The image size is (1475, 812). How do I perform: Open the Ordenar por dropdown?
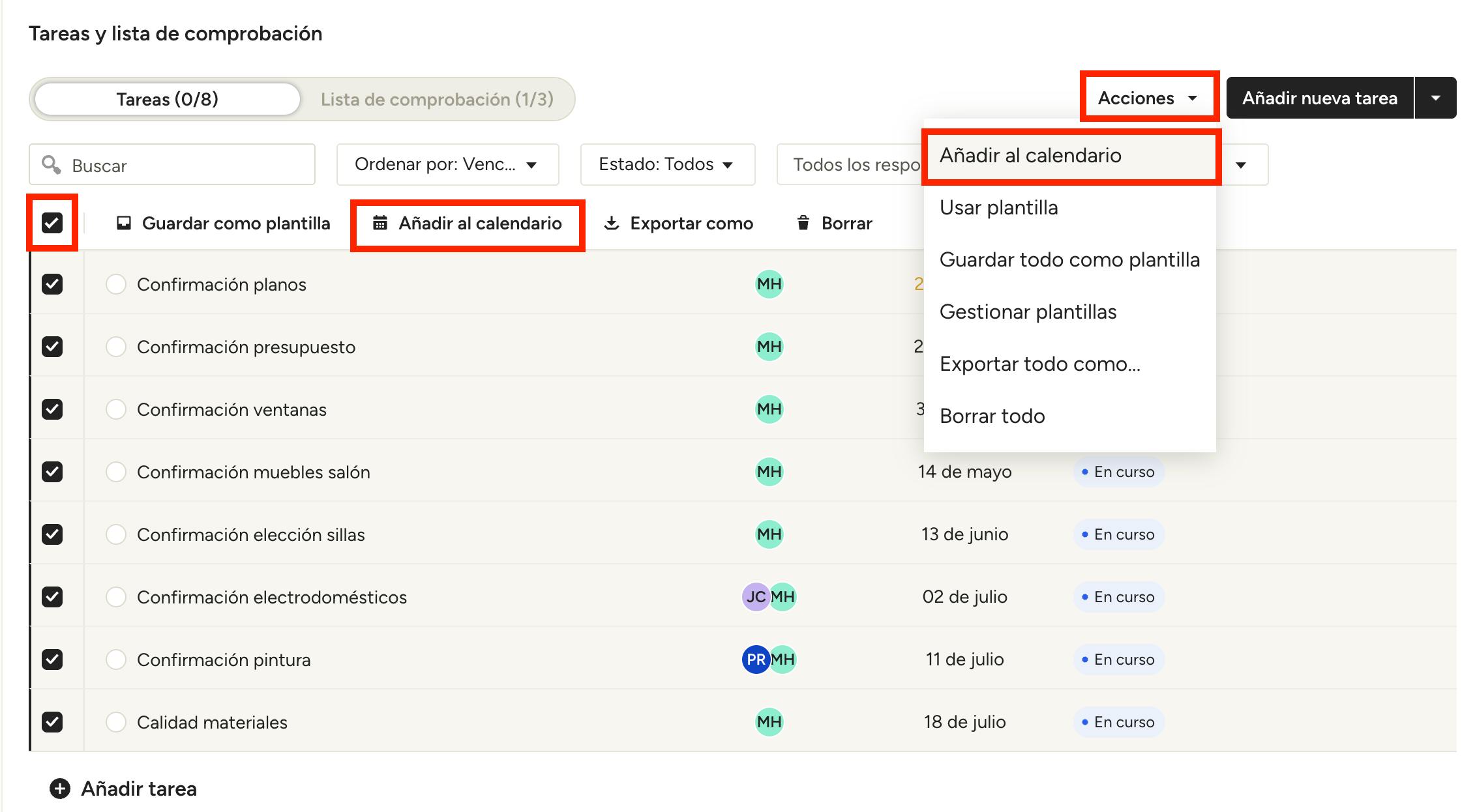pos(447,164)
